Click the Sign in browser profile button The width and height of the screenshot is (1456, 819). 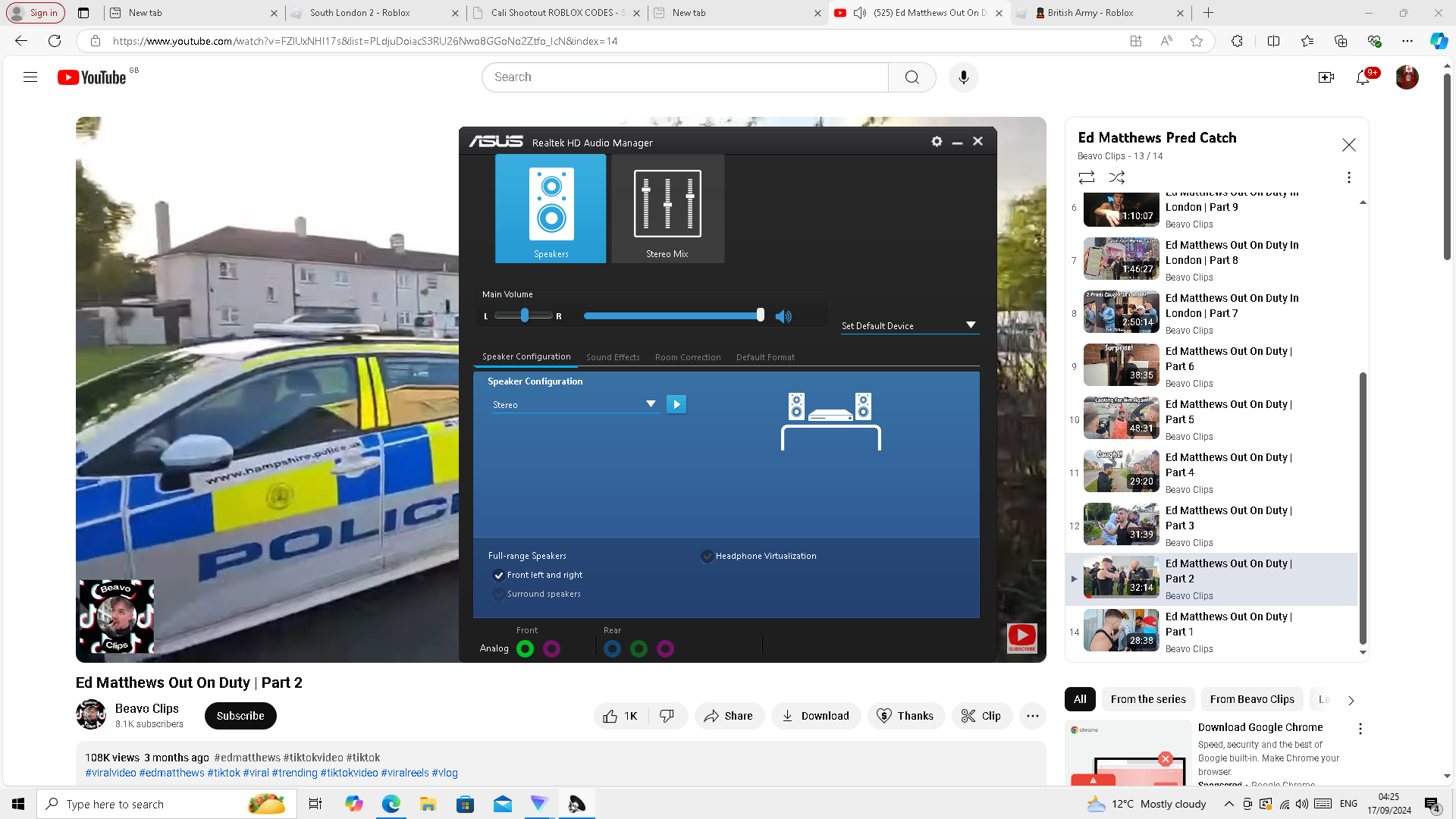point(35,13)
